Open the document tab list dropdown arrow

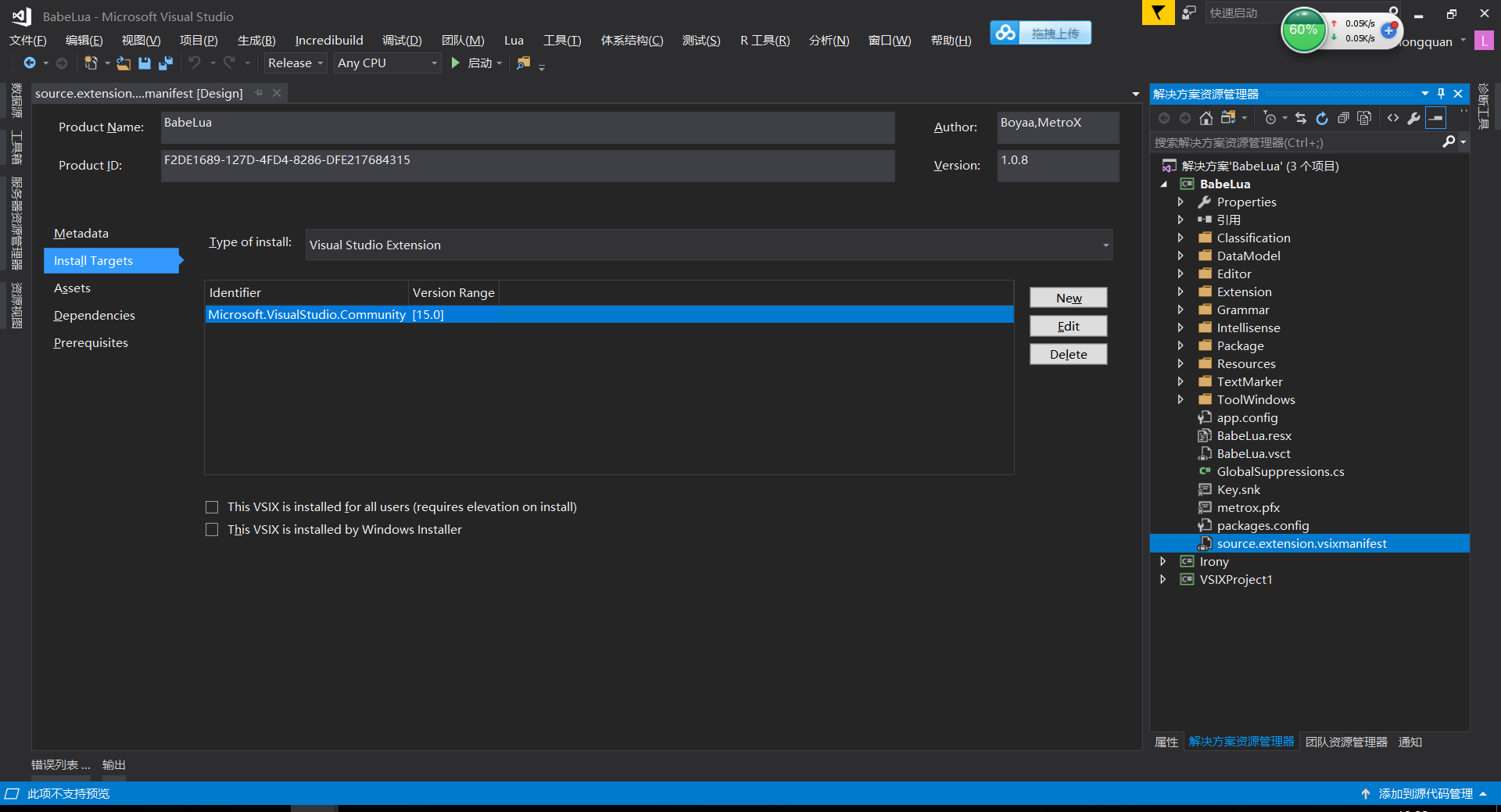coord(1136,94)
